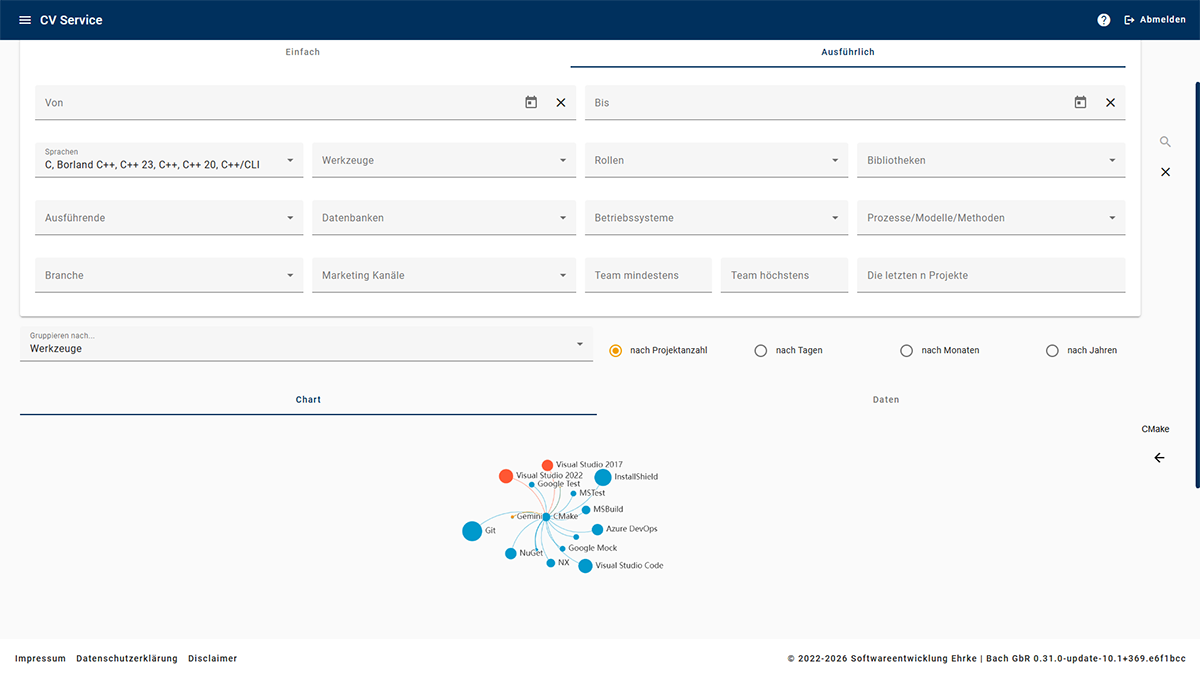
Task: Select the nach Monaten radio button
Action: [x=907, y=350]
